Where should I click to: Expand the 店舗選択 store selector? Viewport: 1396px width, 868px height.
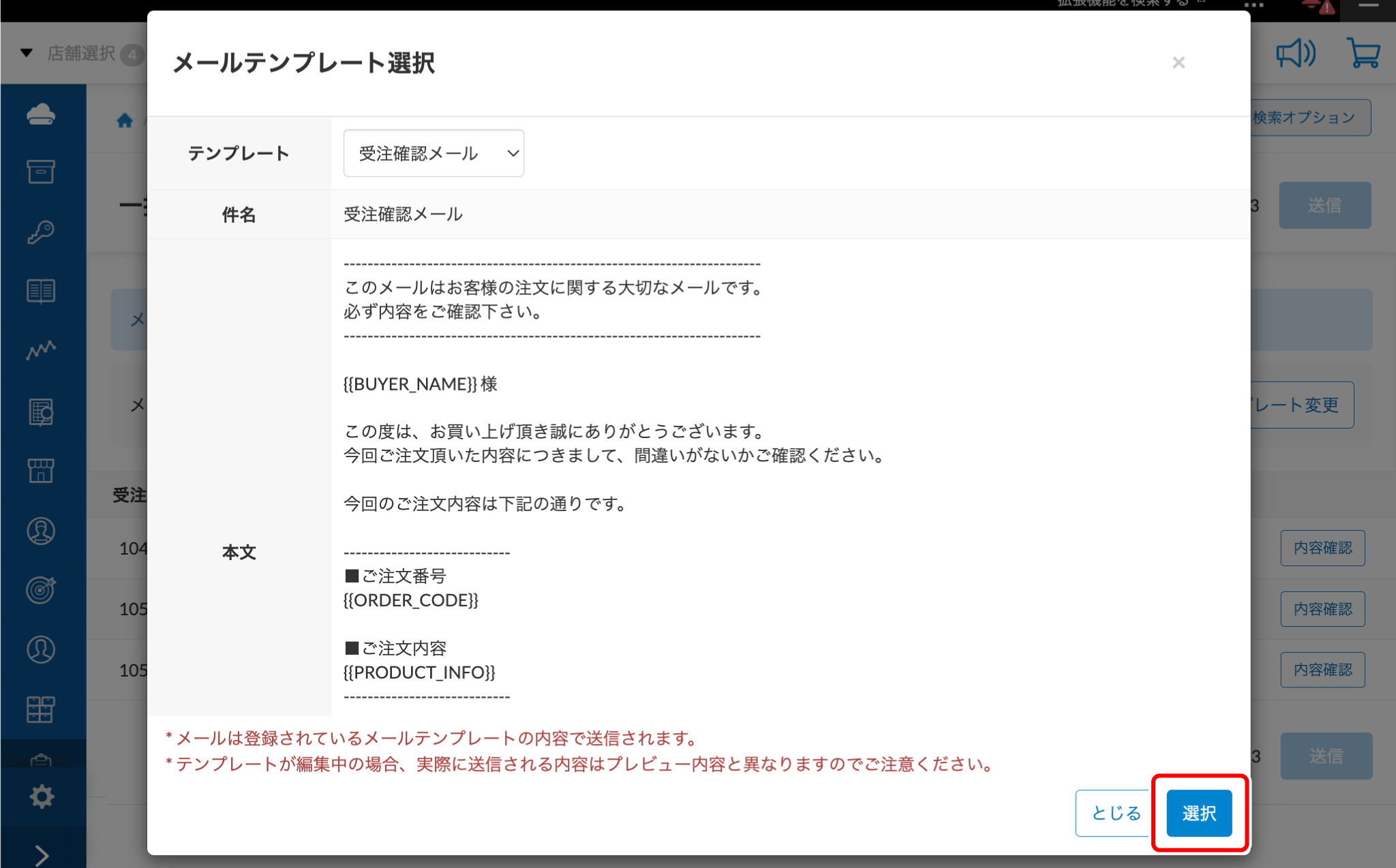click(80, 53)
